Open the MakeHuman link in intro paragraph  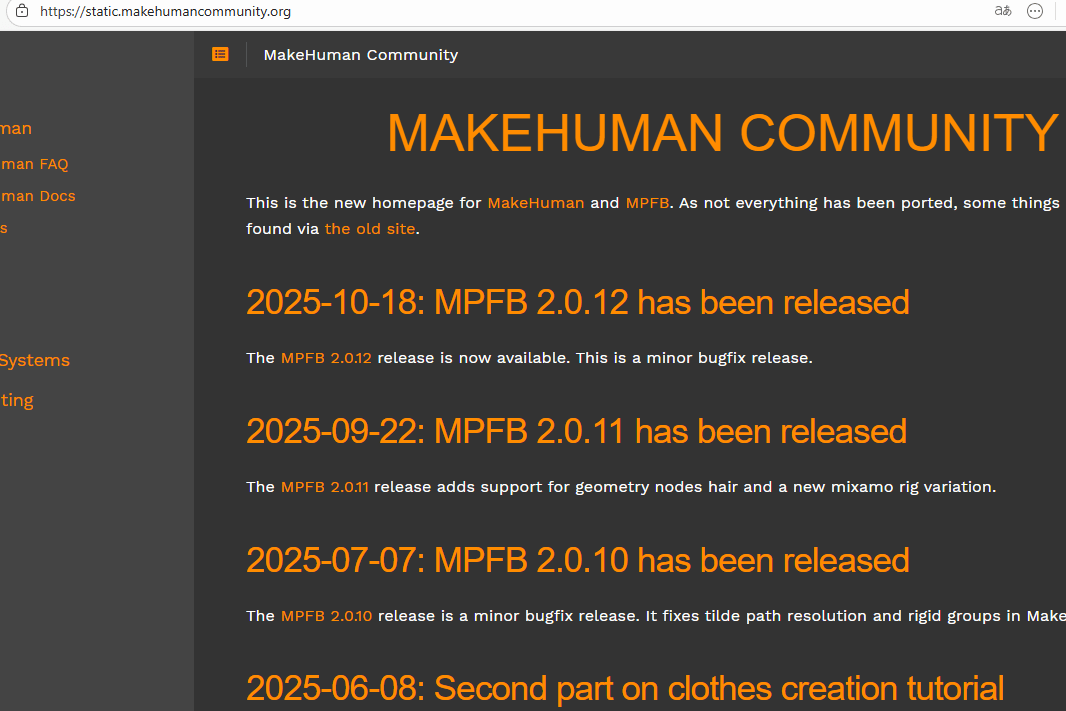tap(535, 203)
